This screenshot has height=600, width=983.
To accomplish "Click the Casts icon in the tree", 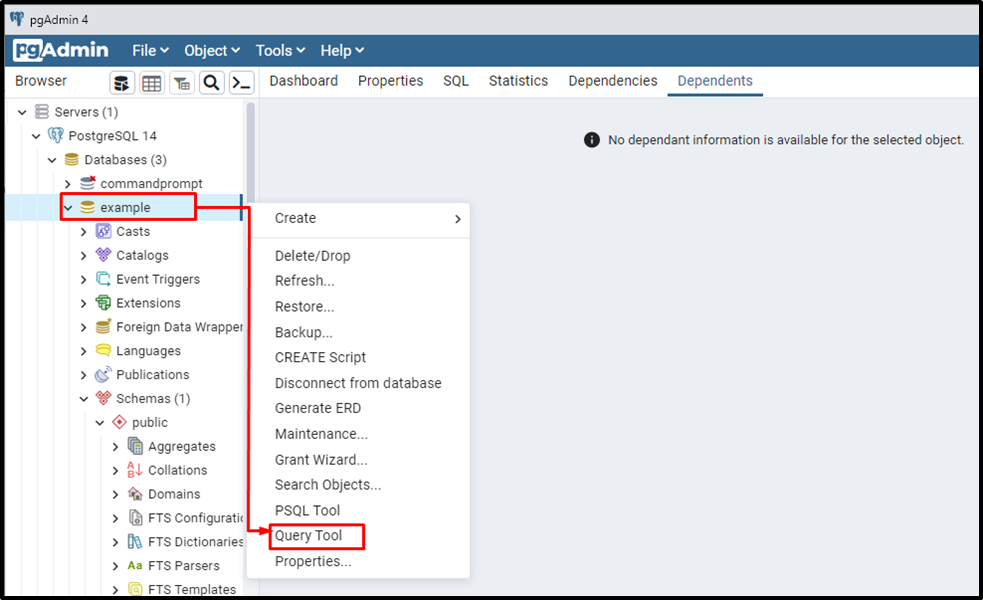I will [105, 231].
